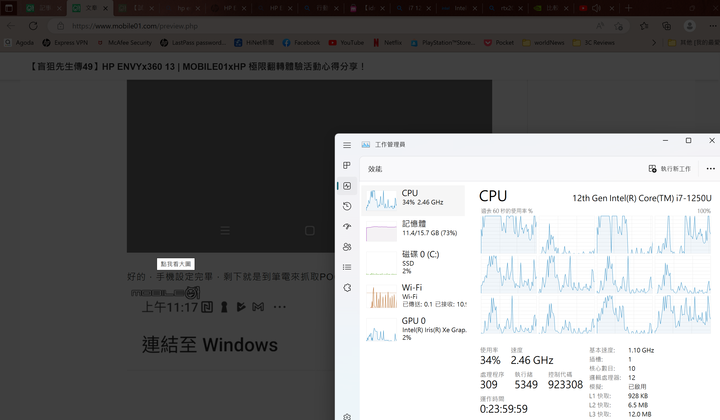Viewport: 720px width, 420px height.
Task: Open HiNet bookmark
Action: (254, 43)
